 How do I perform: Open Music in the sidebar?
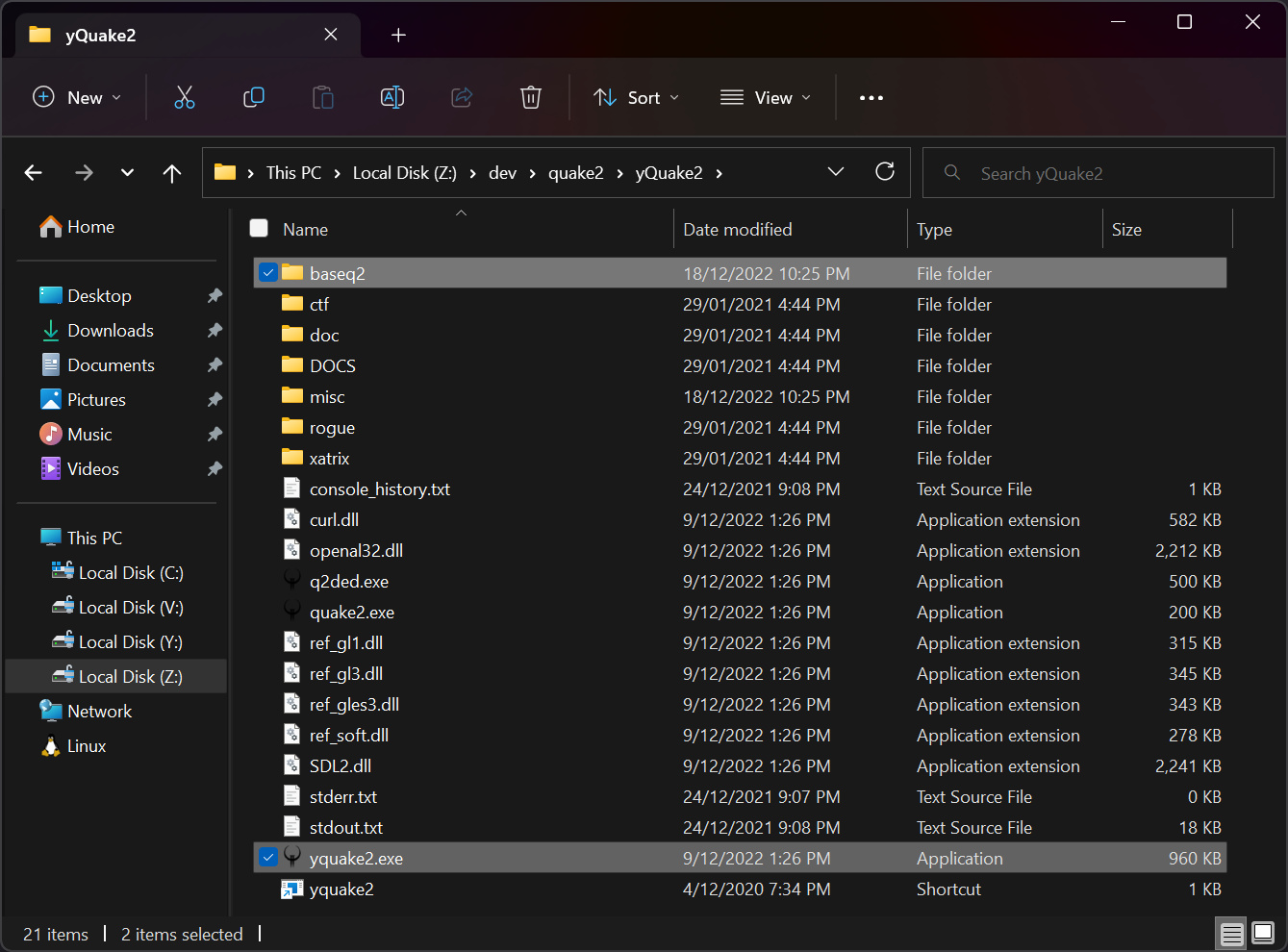click(76, 435)
